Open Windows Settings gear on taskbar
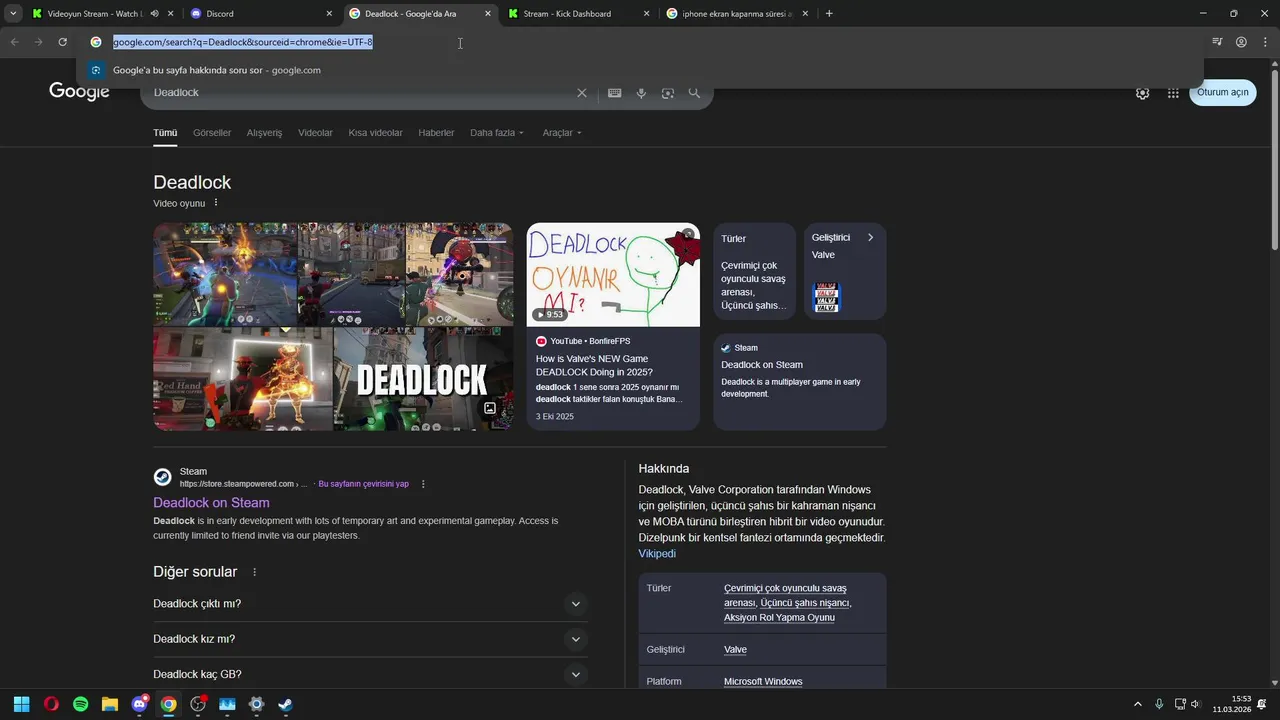This screenshot has height=720, width=1280. click(256, 704)
